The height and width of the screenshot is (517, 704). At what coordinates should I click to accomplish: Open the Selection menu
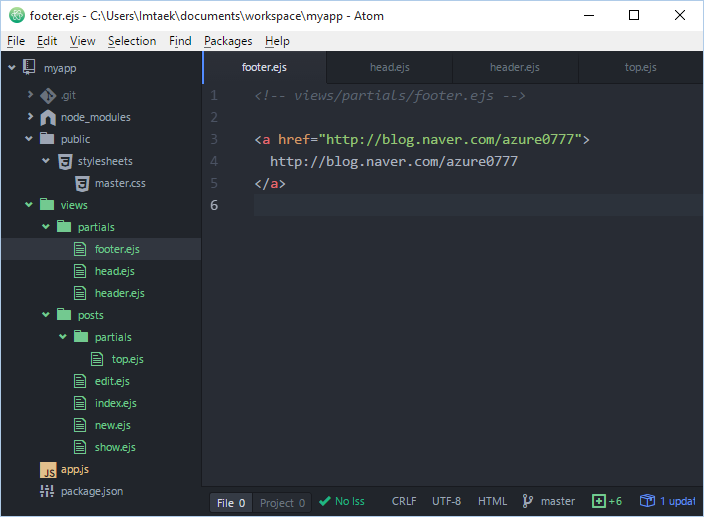132,41
